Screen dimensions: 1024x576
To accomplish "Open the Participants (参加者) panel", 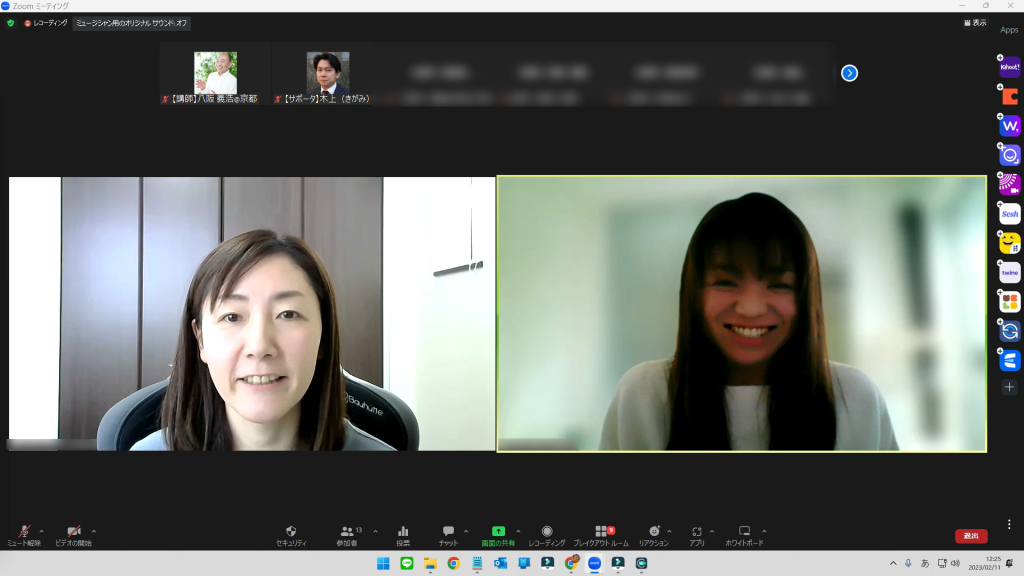I will (x=347, y=535).
